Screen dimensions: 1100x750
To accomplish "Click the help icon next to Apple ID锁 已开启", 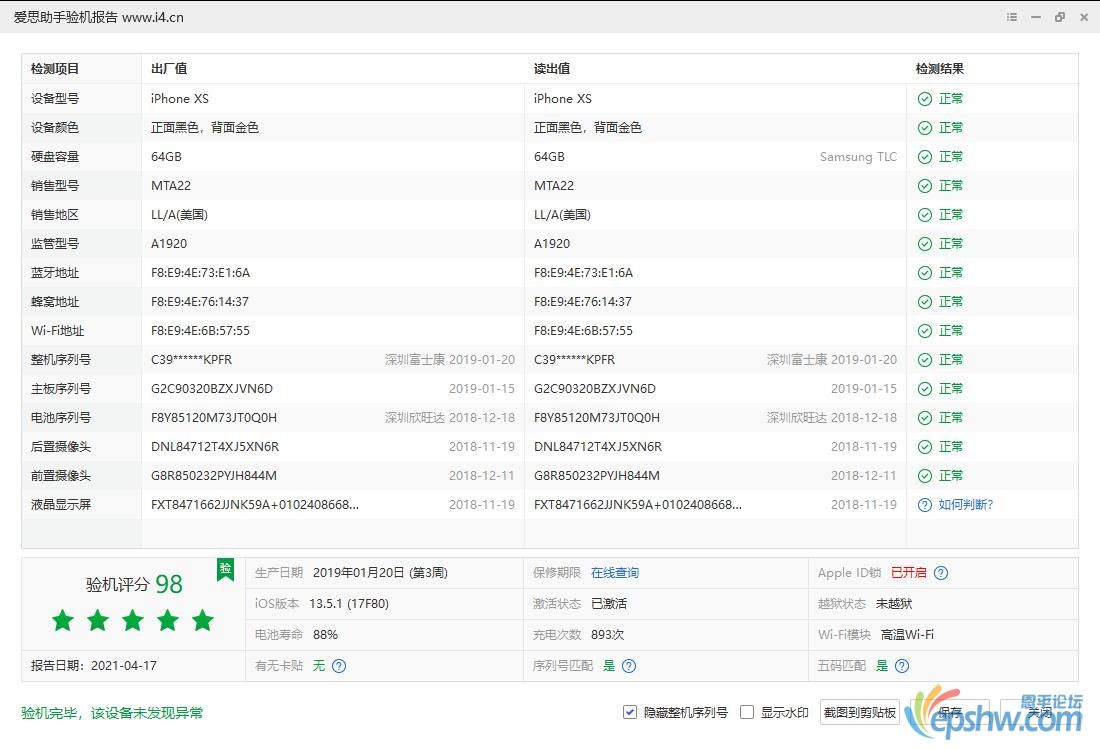I will pyautogui.click(x=941, y=572).
